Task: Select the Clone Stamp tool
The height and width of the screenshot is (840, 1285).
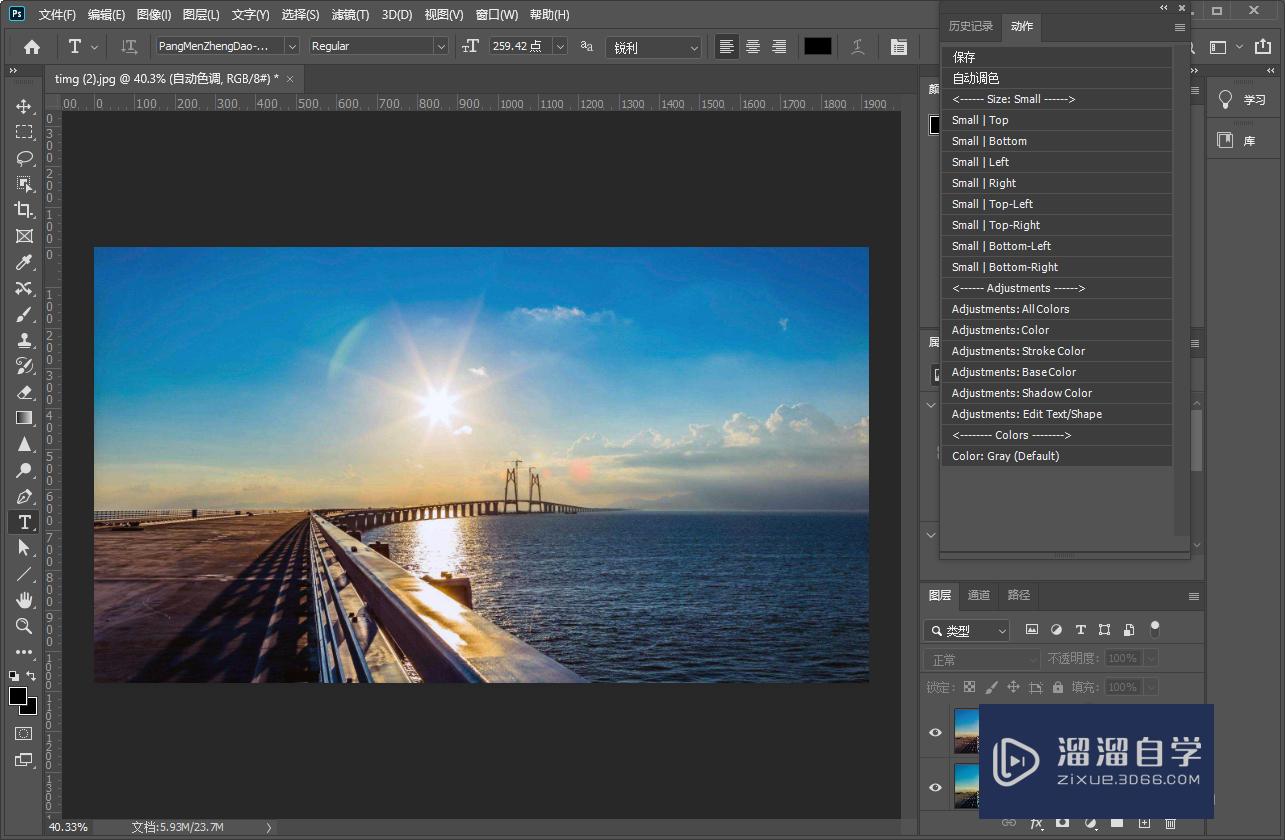Action: click(24, 340)
